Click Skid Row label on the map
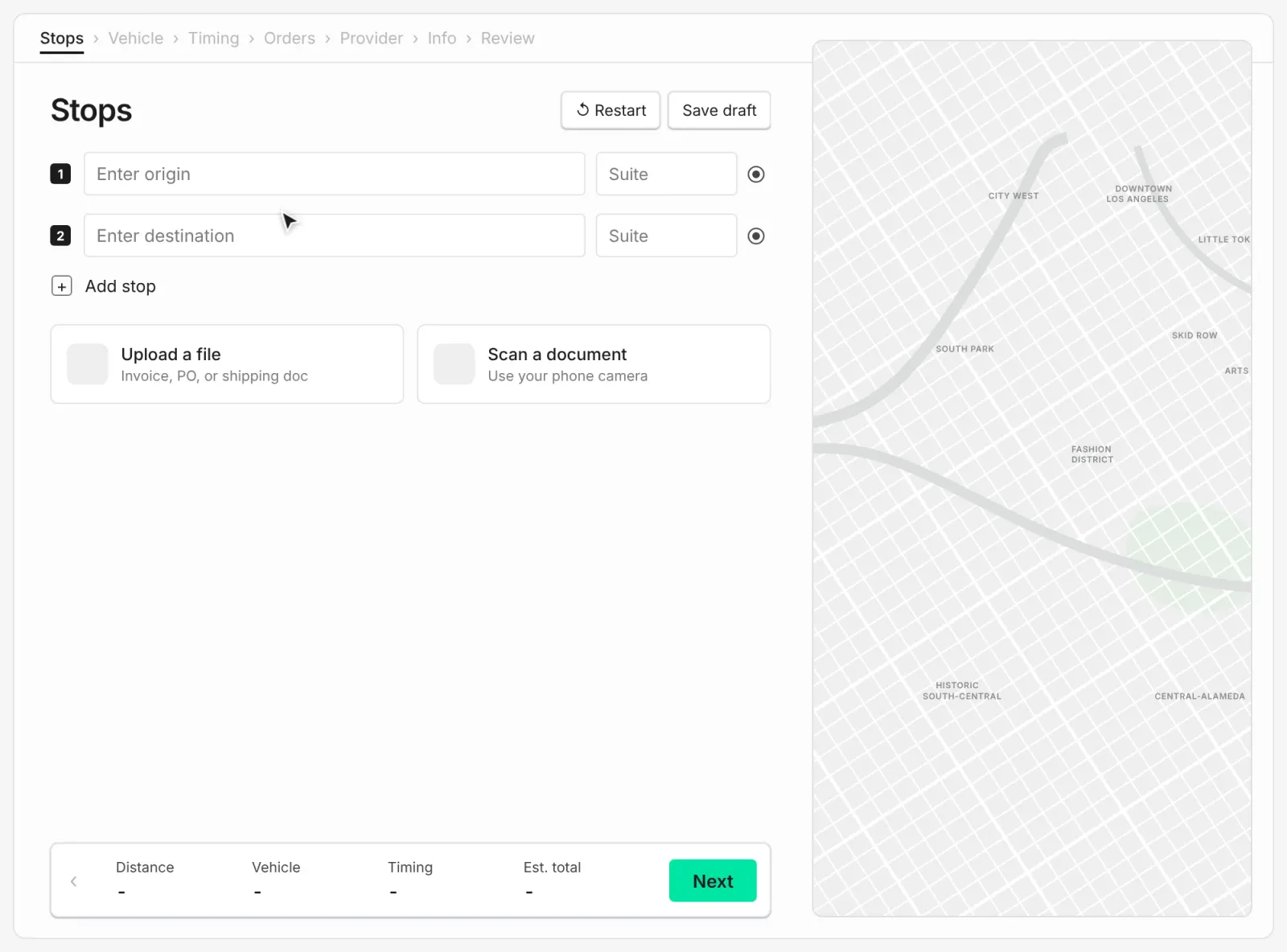 [x=1194, y=335]
